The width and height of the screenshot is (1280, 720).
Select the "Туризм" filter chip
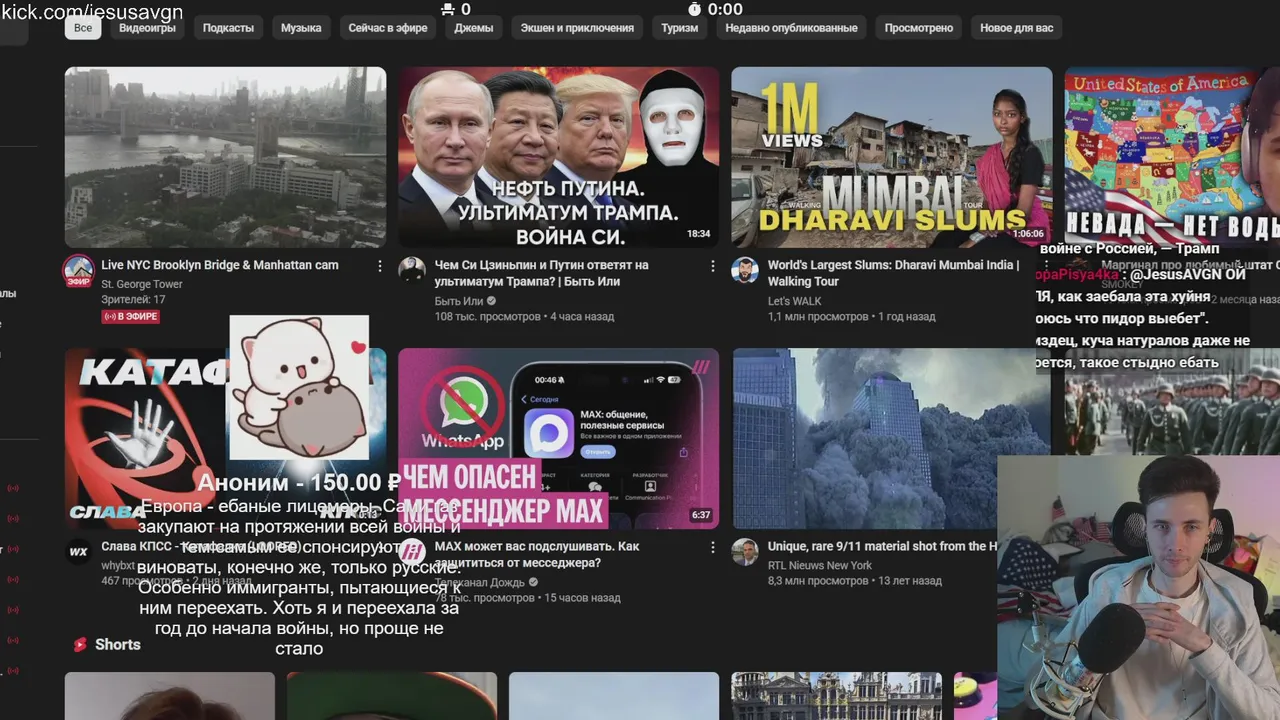click(680, 28)
